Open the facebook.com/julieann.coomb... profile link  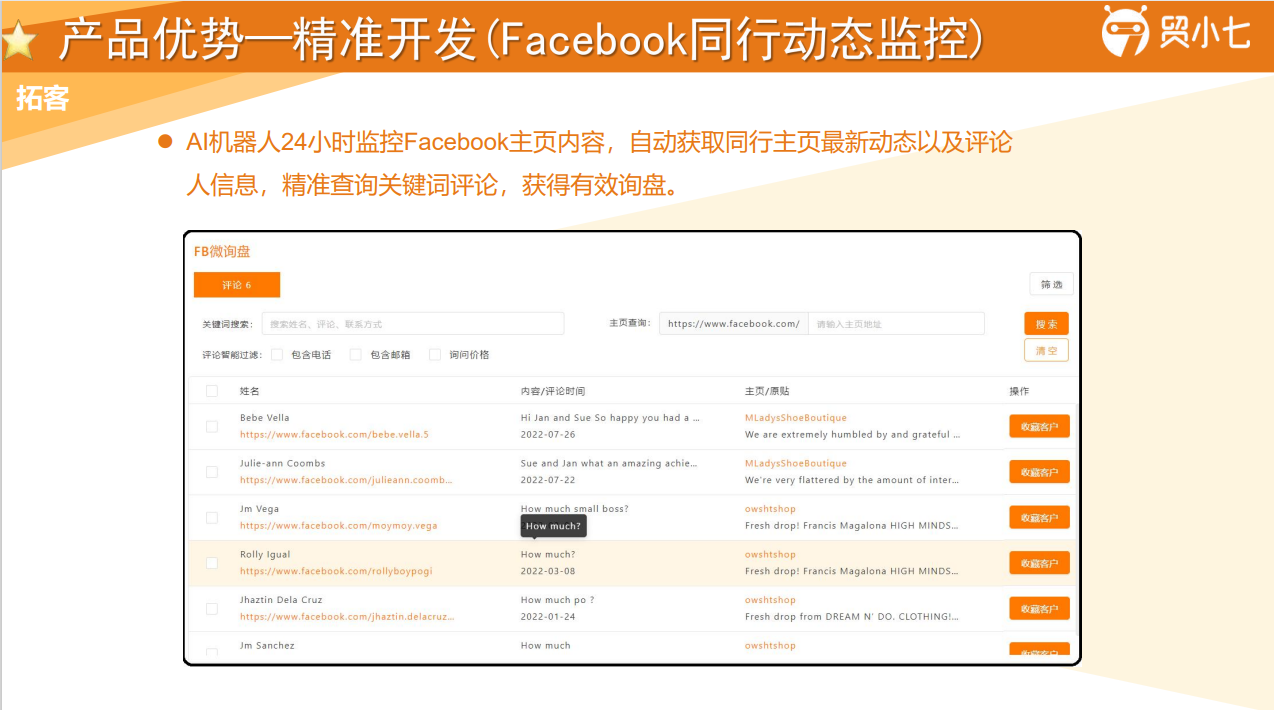click(346, 480)
